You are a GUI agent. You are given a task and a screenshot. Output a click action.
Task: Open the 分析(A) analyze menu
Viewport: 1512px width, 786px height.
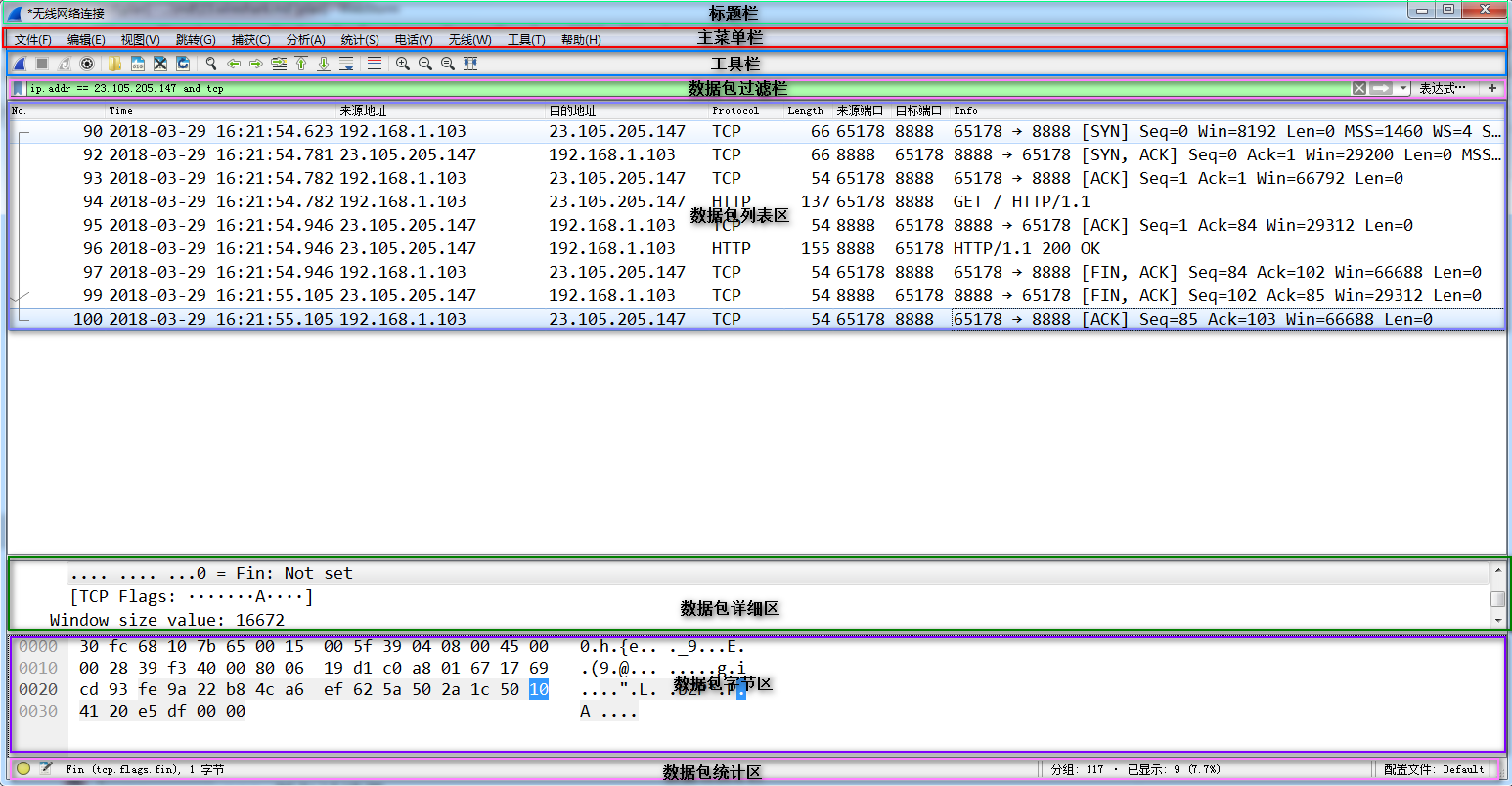click(305, 40)
